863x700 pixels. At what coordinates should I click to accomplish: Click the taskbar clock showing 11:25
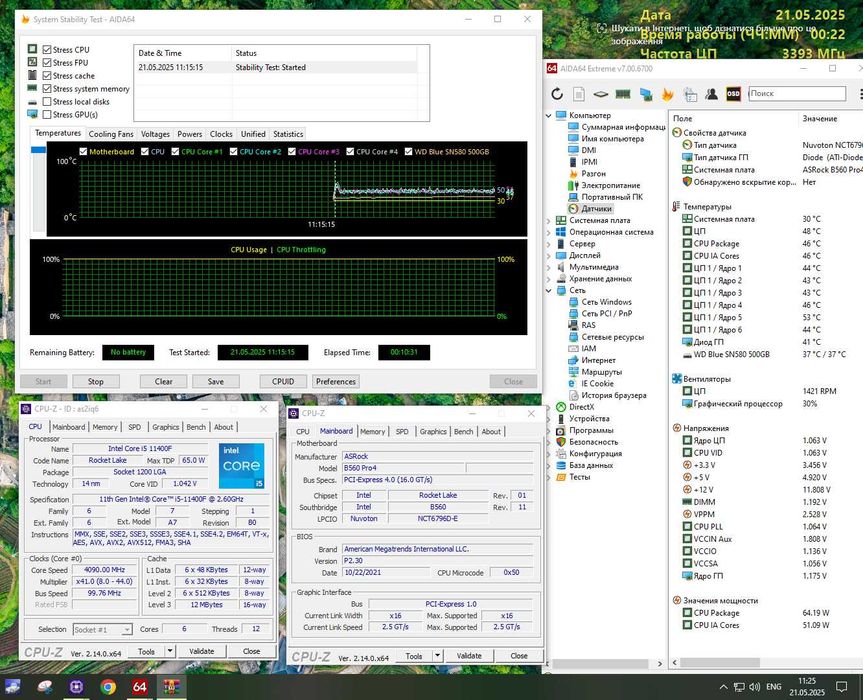pos(807,686)
